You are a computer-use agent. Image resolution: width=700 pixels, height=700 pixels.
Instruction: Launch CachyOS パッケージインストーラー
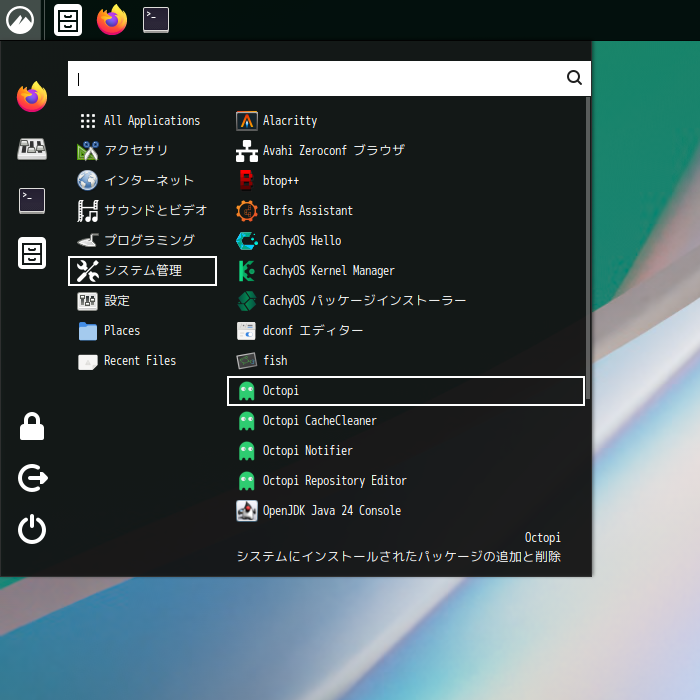tap(406, 300)
